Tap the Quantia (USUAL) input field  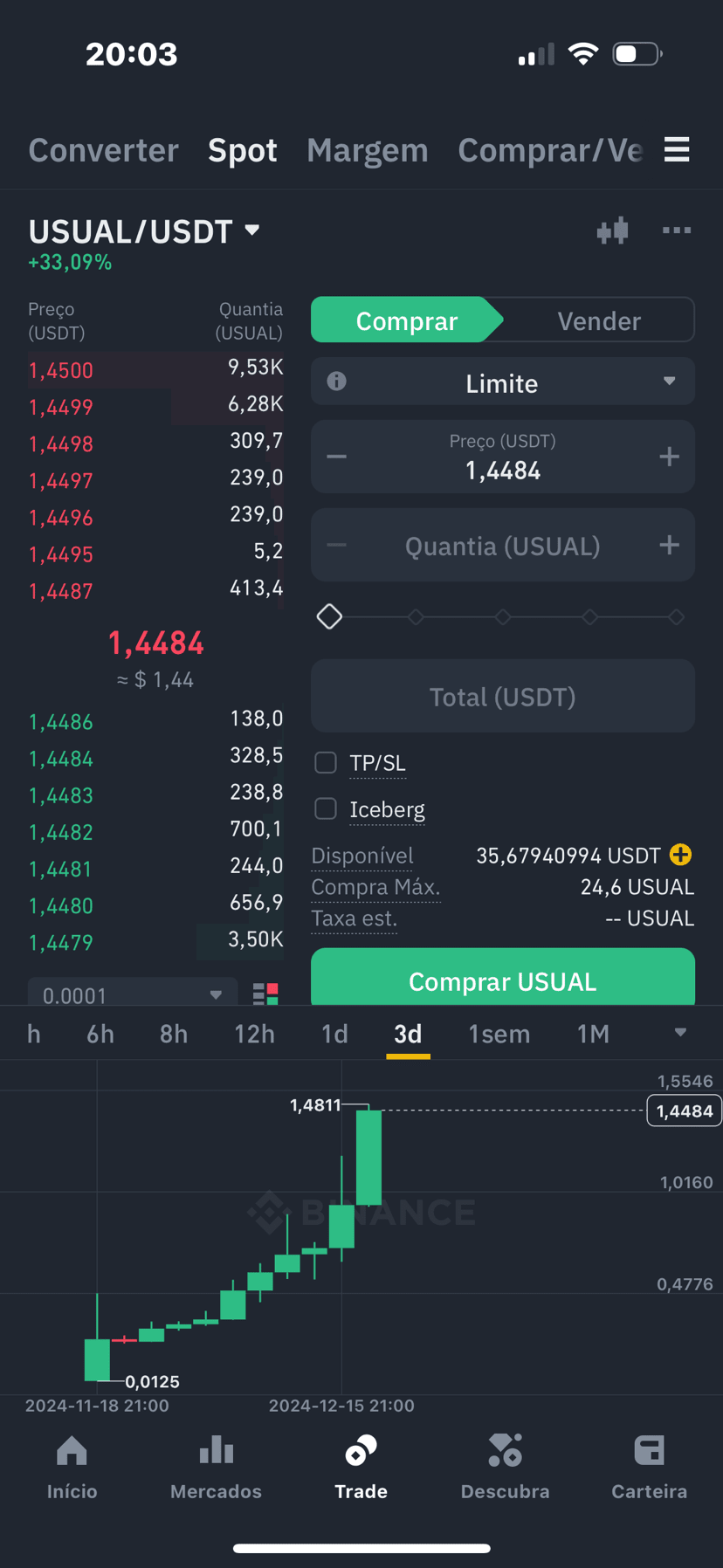(x=503, y=546)
